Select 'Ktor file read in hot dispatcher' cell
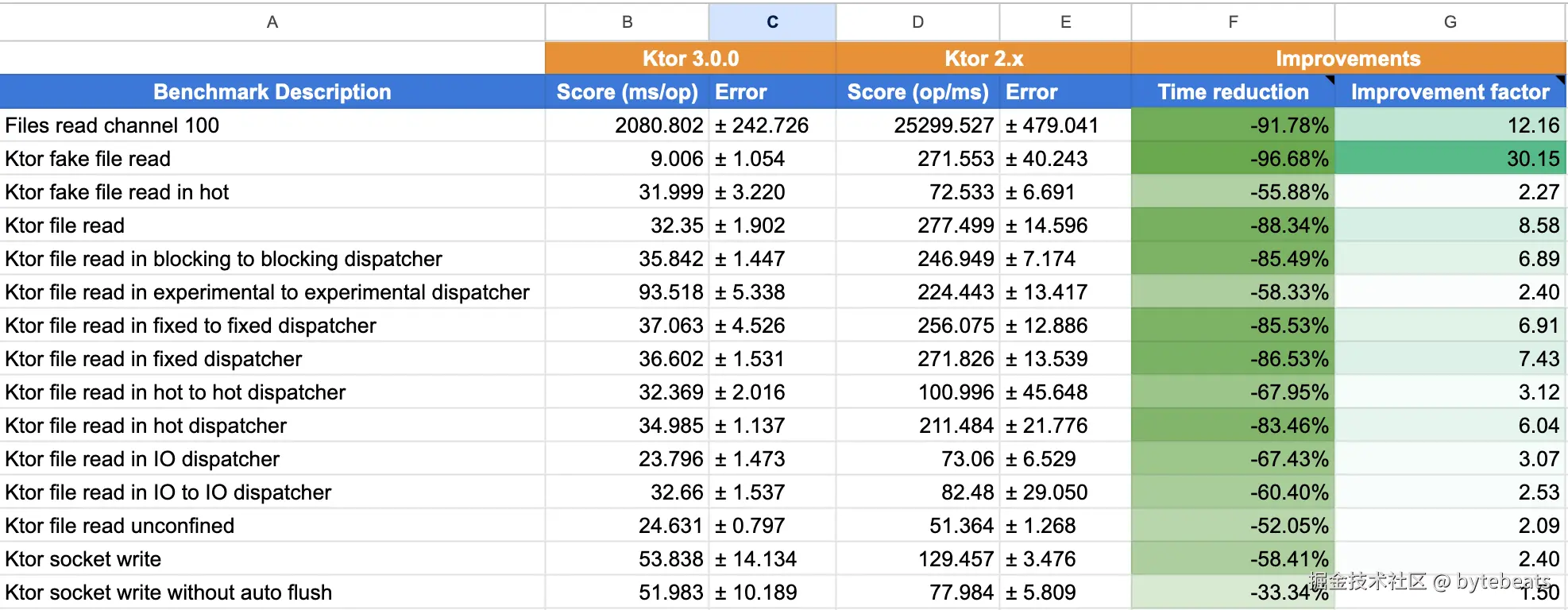Image resolution: width=1568 pixels, height=610 pixels. 272,426
